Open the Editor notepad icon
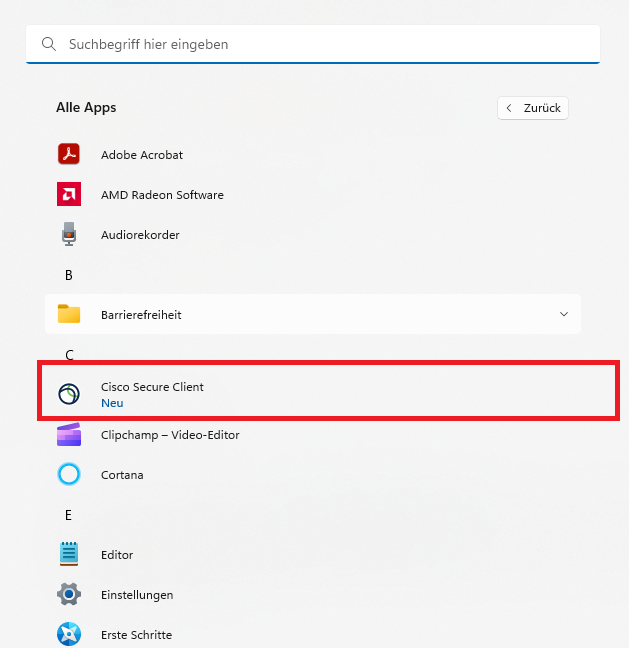Screen dimensions: 629x648 [69, 555]
